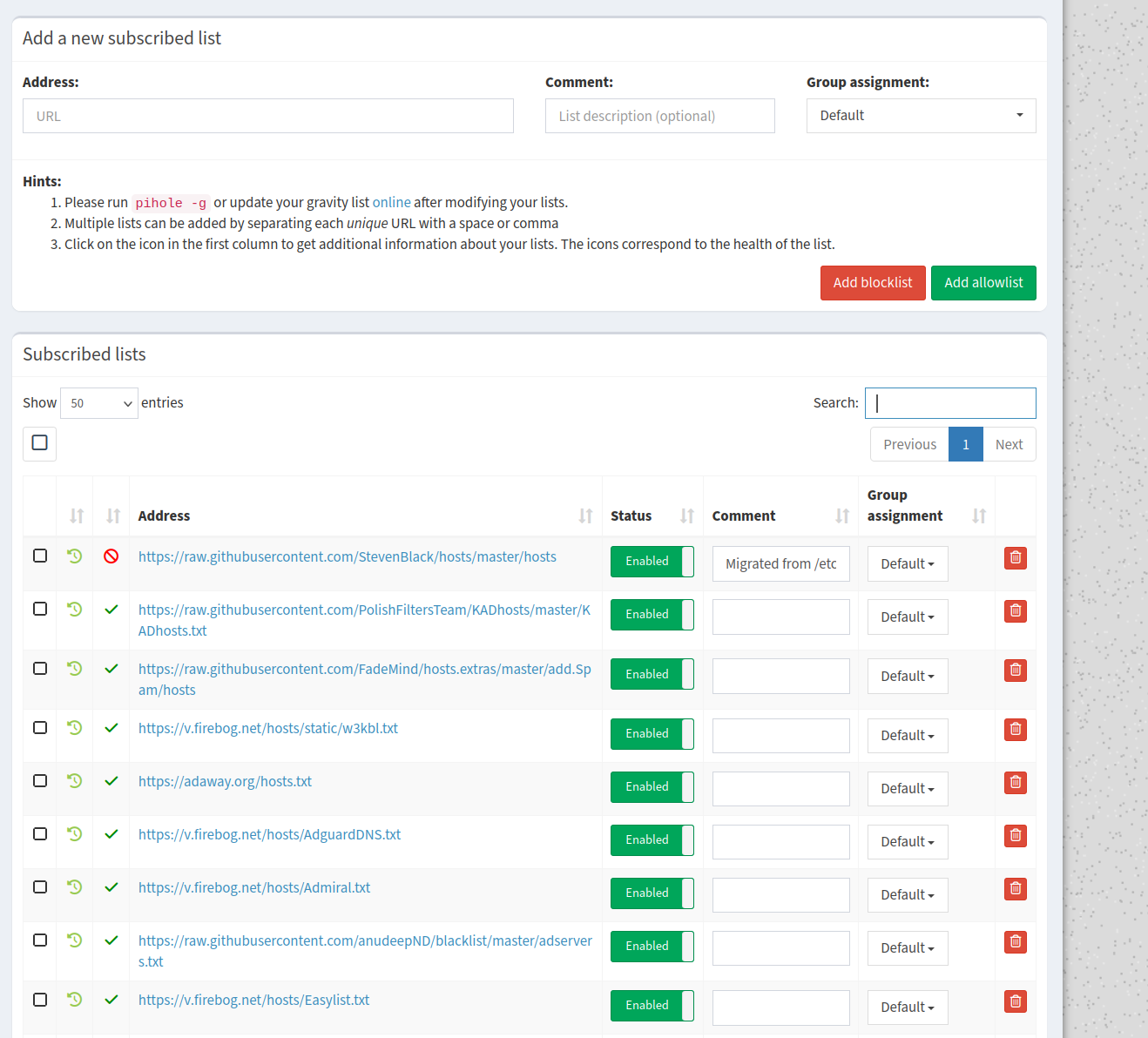Image resolution: width=1148 pixels, height=1038 pixels.
Task: Toggle the Enabled slider for Admiral.txt list
Action: tap(652, 893)
